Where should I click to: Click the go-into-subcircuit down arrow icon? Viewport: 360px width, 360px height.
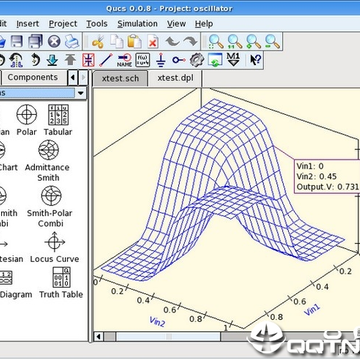52,60
